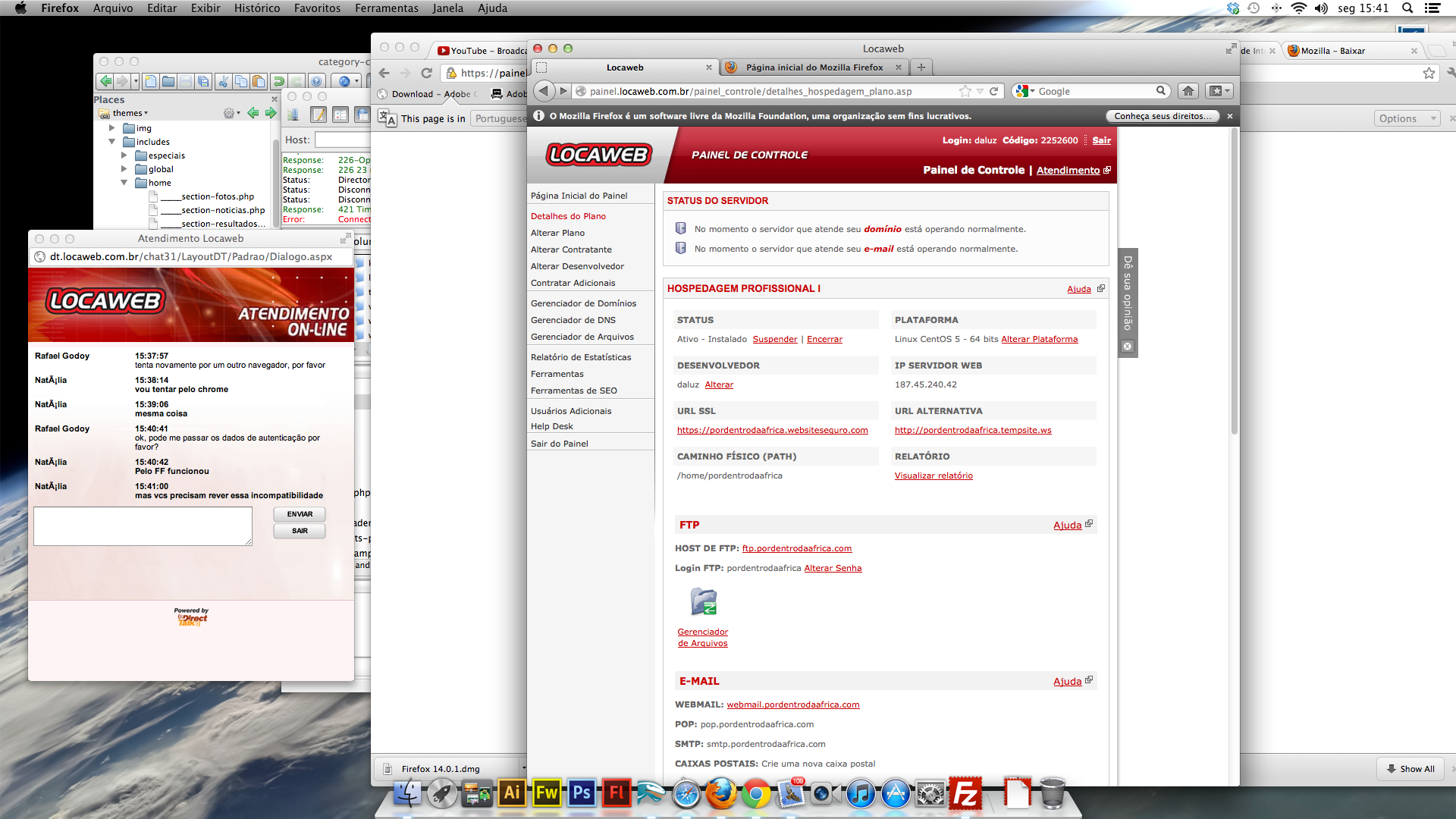Close the Places panel
Image resolution: width=1456 pixels, height=819 pixels.
click(275, 99)
